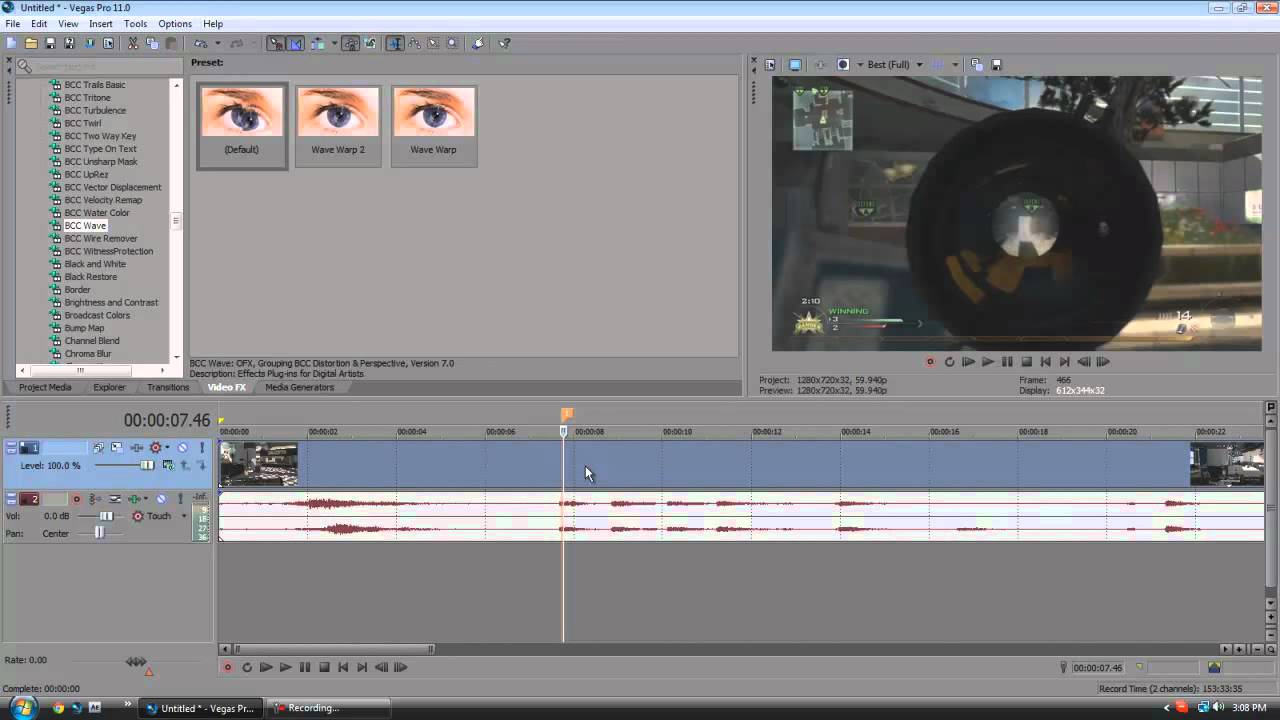Open the Insert menu
The width and height of the screenshot is (1280, 720).
click(x=100, y=23)
